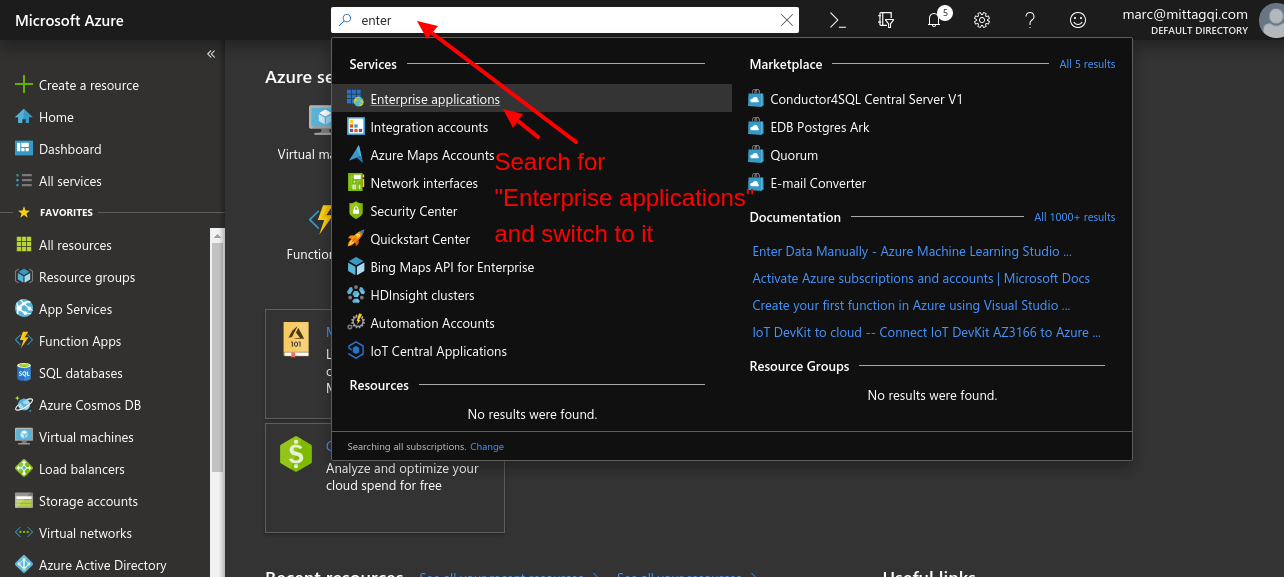Click the Resource groups cube icon

(24, 277)
